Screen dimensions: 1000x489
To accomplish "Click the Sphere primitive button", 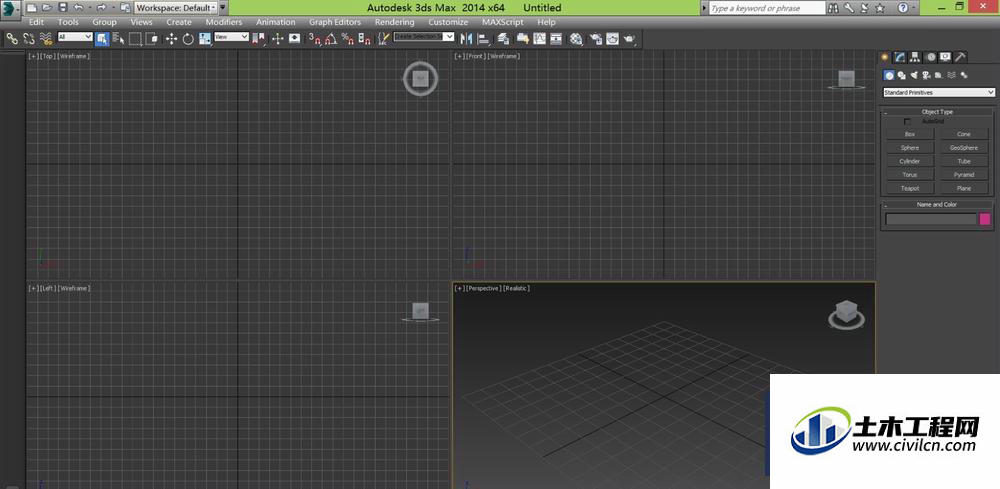I will coord(910,147).
